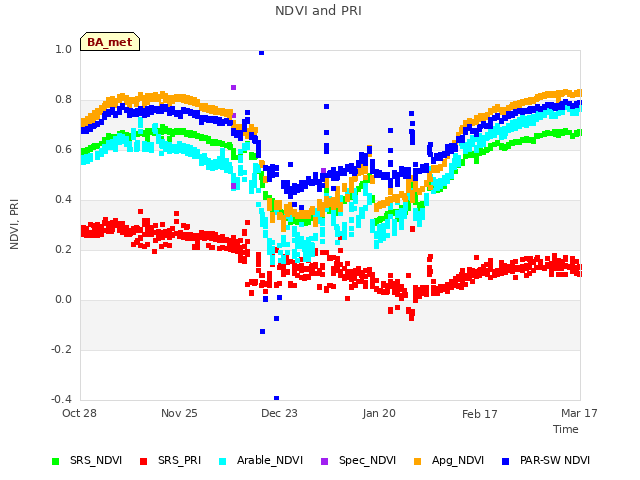Click the -0.4 Y axis value
Viewport: 640px width, 480px height.
coord(61,399)
